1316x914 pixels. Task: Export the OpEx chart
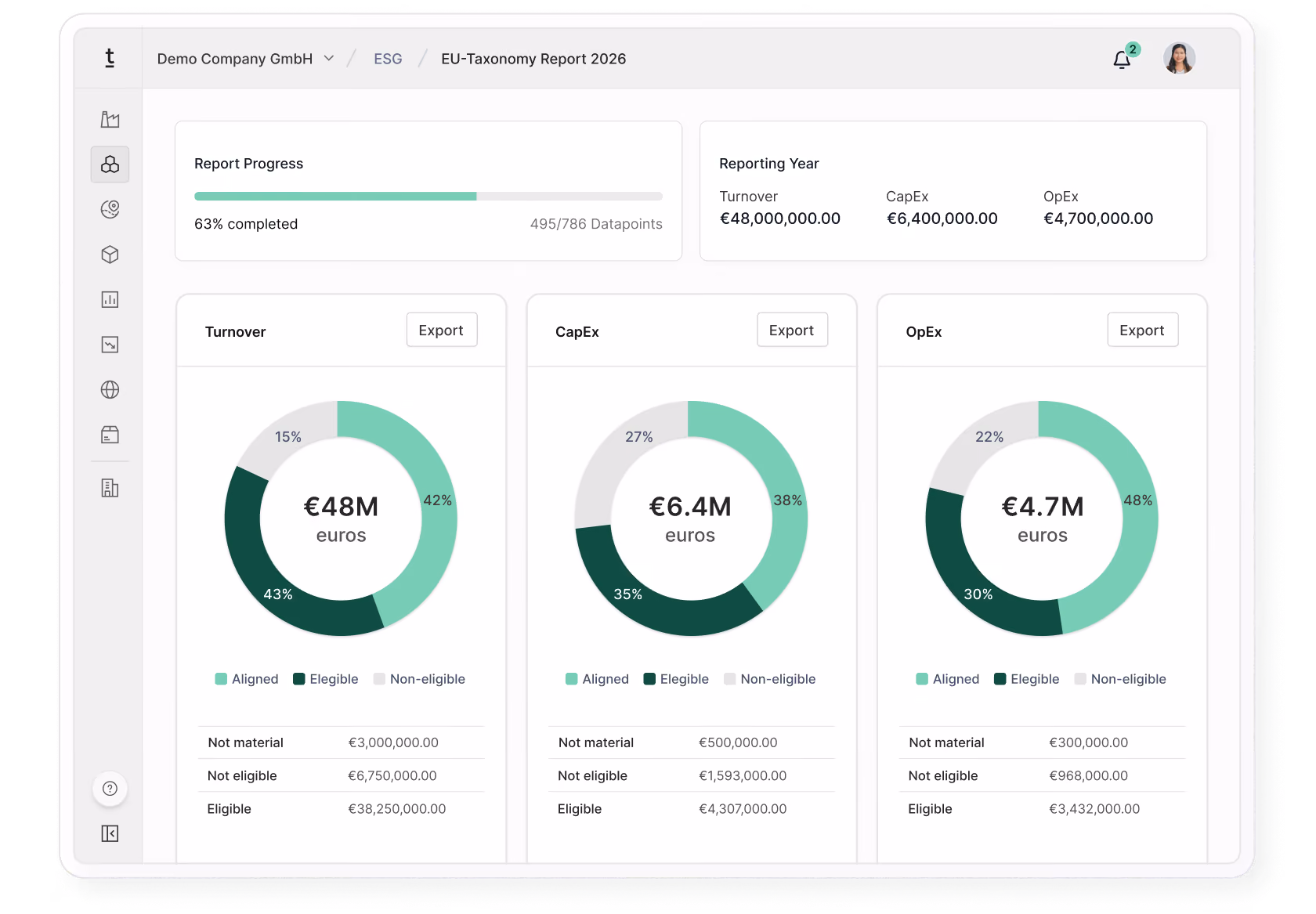(1142, 331)
